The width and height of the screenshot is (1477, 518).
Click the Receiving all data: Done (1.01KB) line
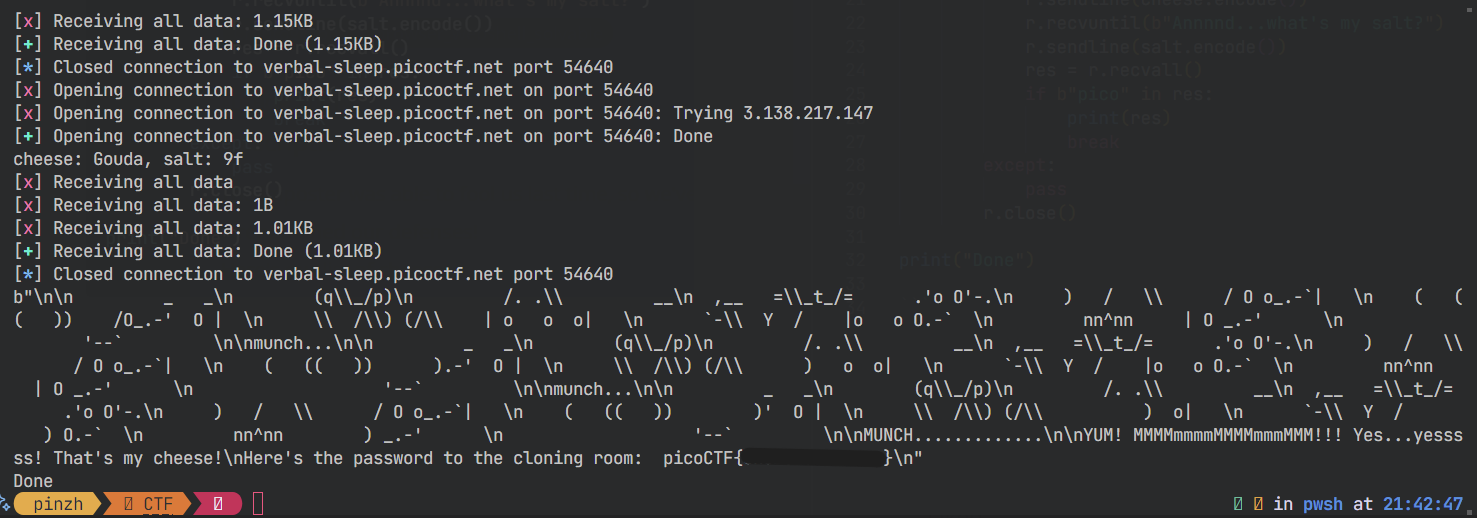pos(198,251)
